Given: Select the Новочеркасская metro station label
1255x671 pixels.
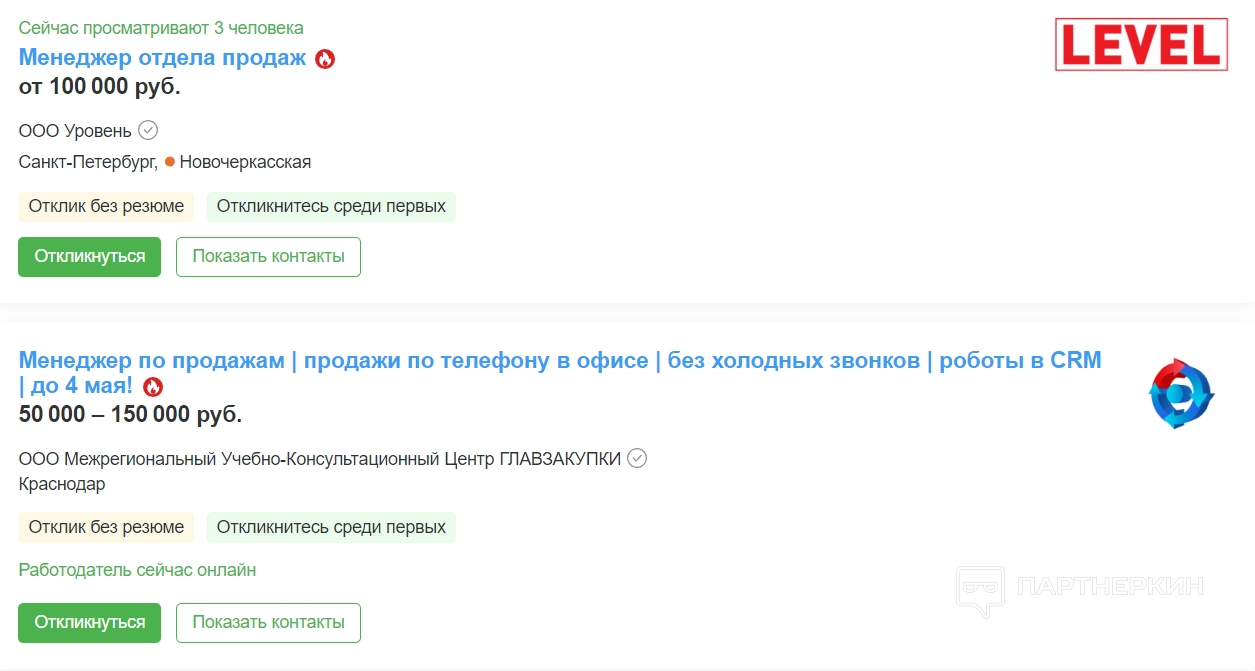Looking at the screenshot, I should click(x=245, y=162).
